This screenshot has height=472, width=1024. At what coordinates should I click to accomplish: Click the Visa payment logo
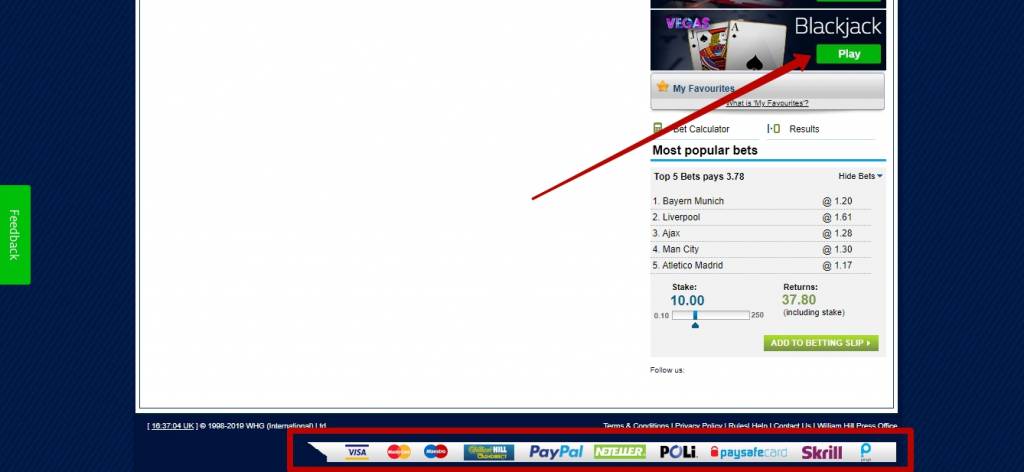[x=357, y=452]
